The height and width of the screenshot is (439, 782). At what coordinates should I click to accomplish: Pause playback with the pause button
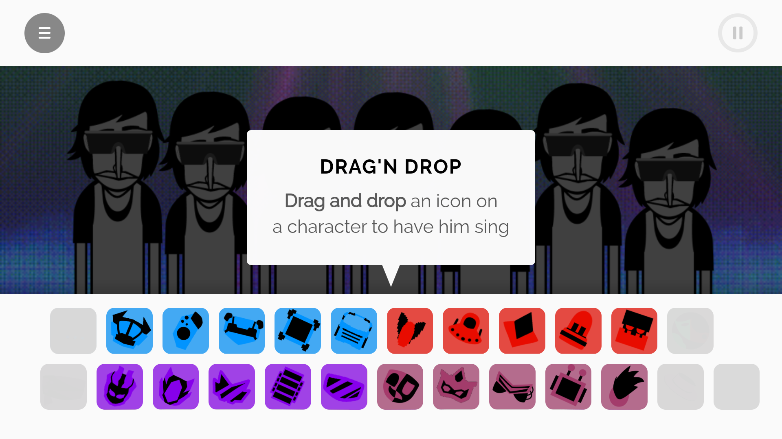pos(738,33)
